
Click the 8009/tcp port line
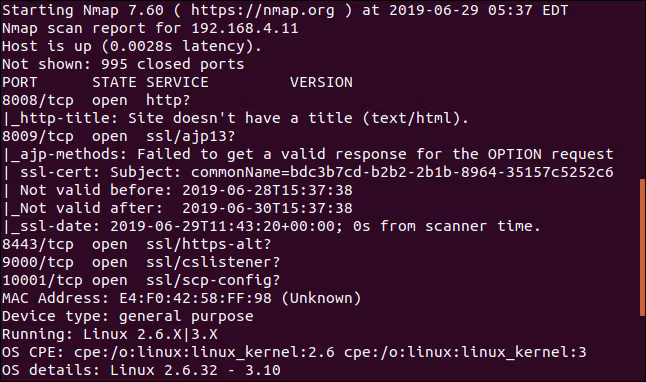119,136
